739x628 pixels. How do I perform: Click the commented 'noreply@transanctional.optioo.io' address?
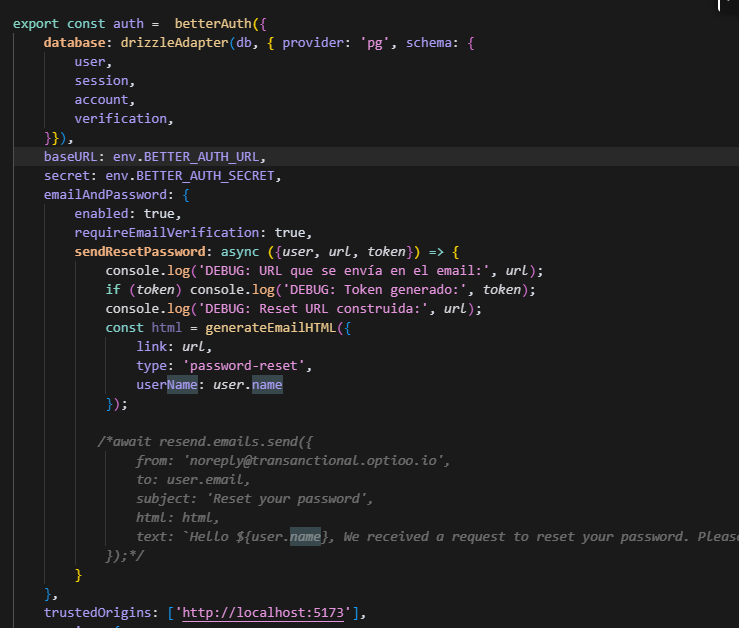click(313, 461)
